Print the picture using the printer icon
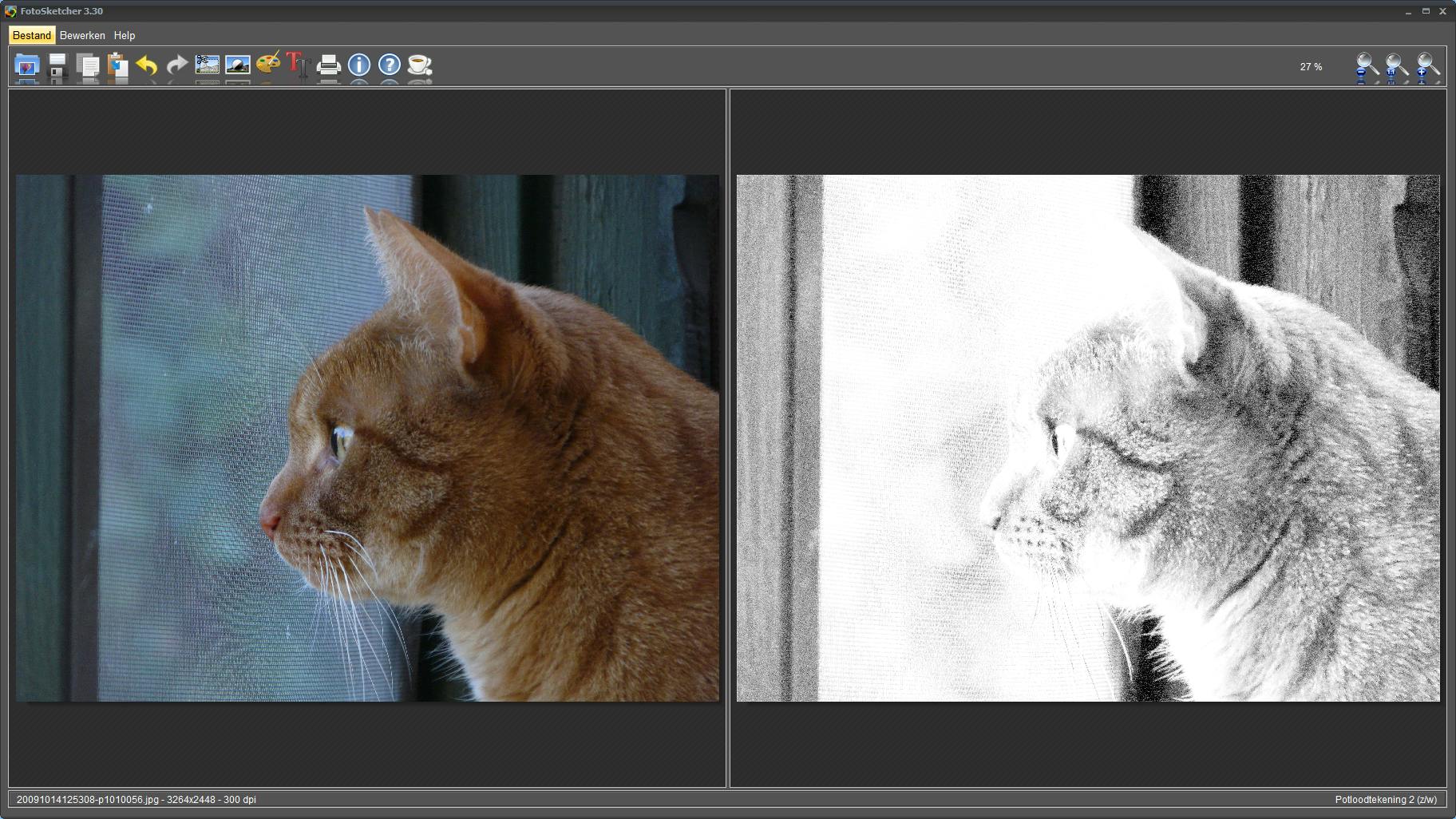1456x819 pixels. pyautogui.click(x=329, y=65)
